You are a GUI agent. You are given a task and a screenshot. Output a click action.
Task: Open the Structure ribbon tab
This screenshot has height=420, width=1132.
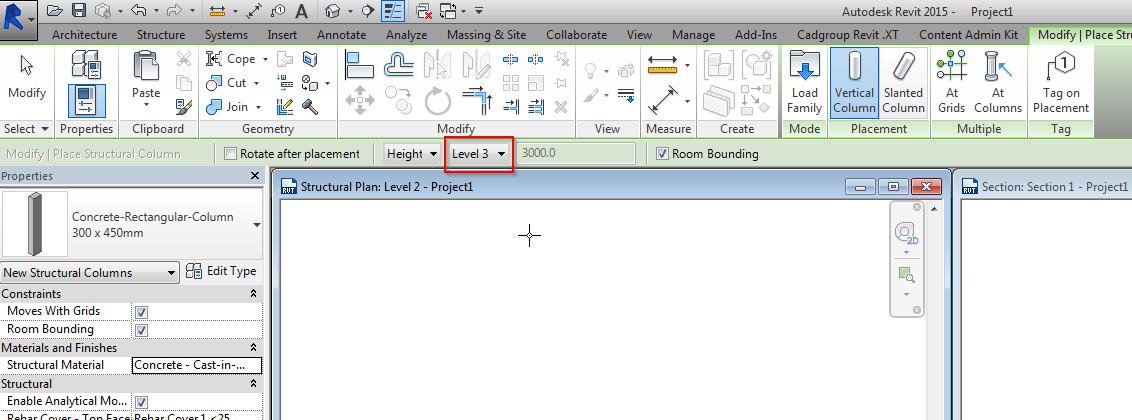pyautogui.click(x=161, y=35)
